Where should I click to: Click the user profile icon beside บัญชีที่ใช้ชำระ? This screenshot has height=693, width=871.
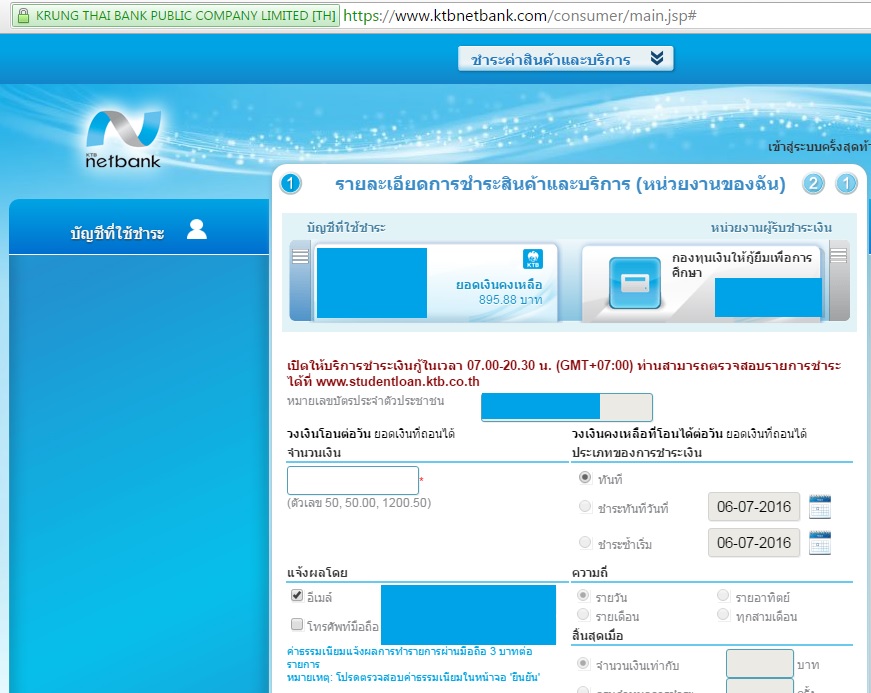point(197,229)
